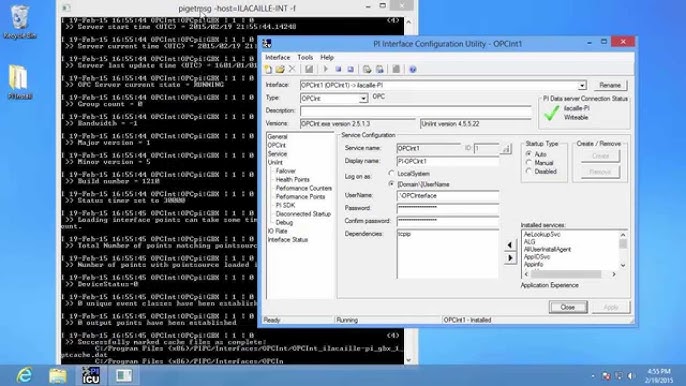Click the Delete X toolbar icon
The width and height of the screenshot is (686, 386).
pos(292,69)
